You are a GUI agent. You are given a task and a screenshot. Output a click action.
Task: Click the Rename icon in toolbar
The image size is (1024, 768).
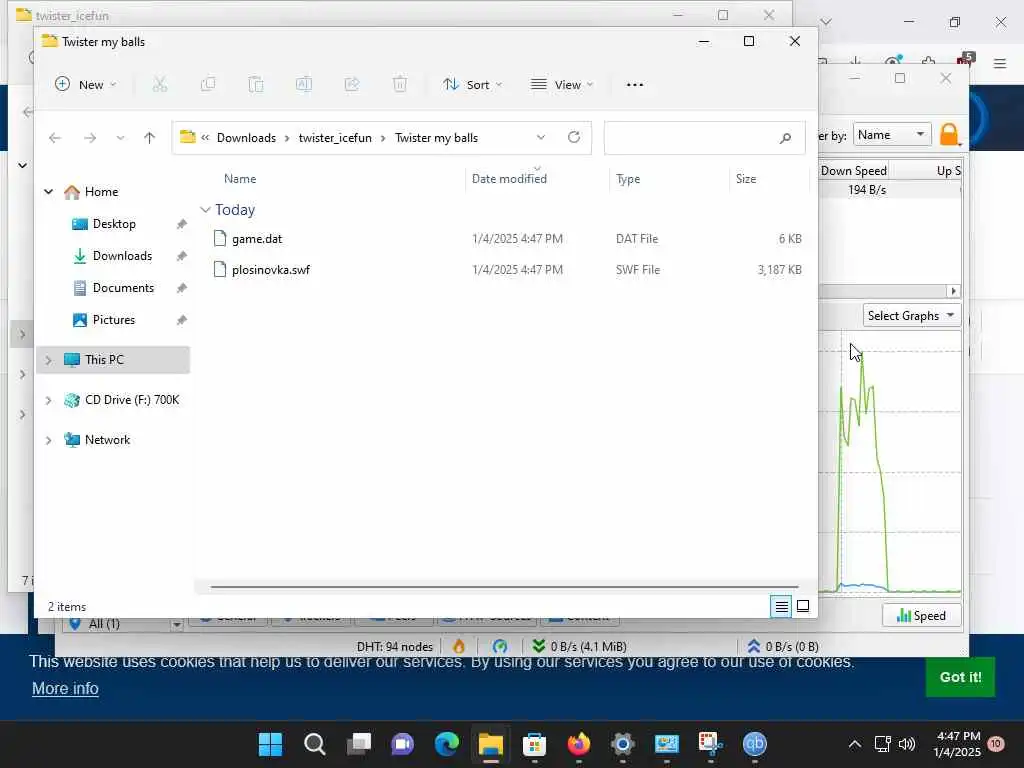click(304, 84)
